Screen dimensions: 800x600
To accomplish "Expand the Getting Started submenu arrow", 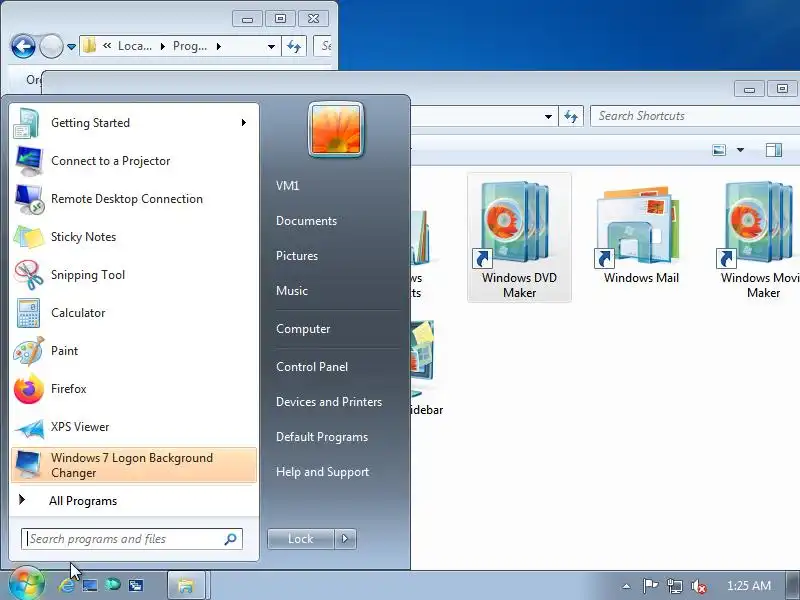I will pos(244,122).
